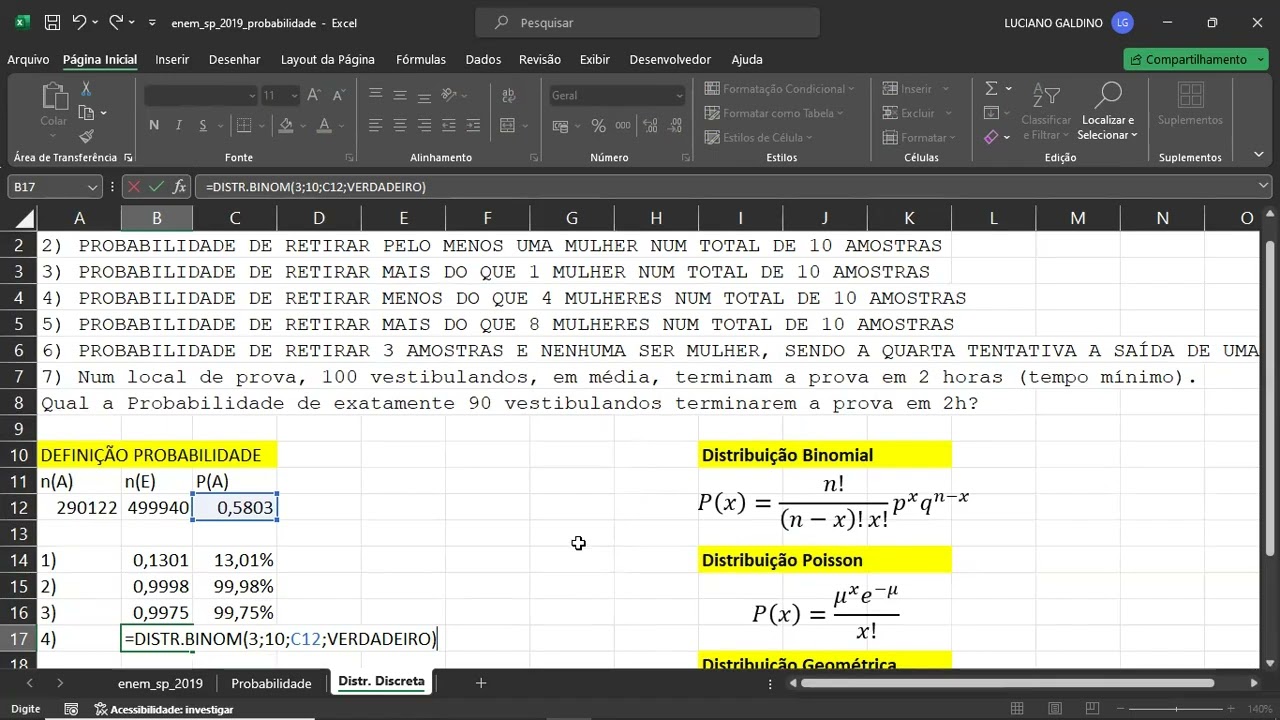1280x720 pixels.
Task: Open the Probabilidade sheet tab
Action: (271, 683)
